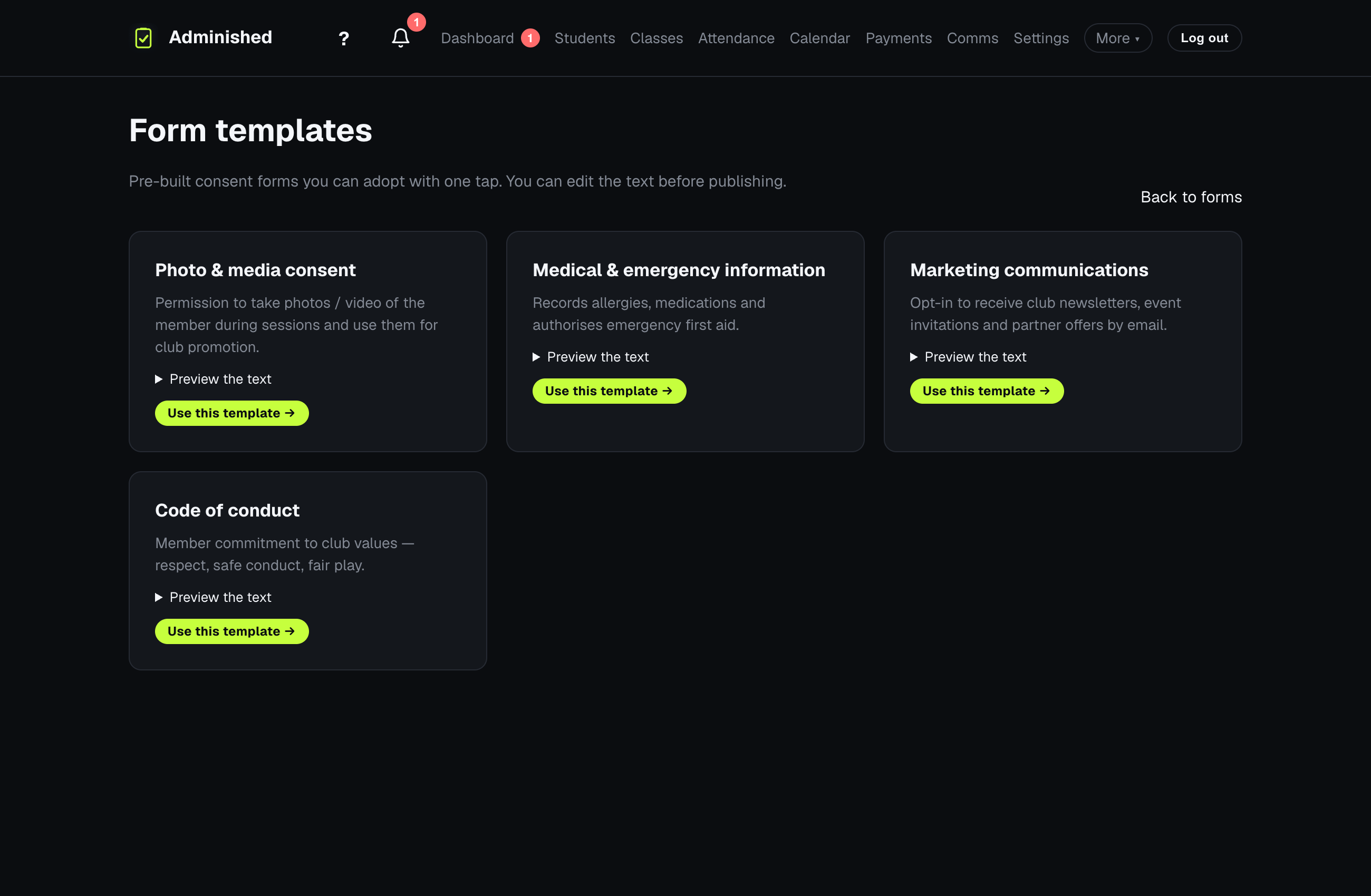Click the Adminished green checkmark logo icon
The height and width of the screenshot is (896, 1371).
[x=143, y=38]
